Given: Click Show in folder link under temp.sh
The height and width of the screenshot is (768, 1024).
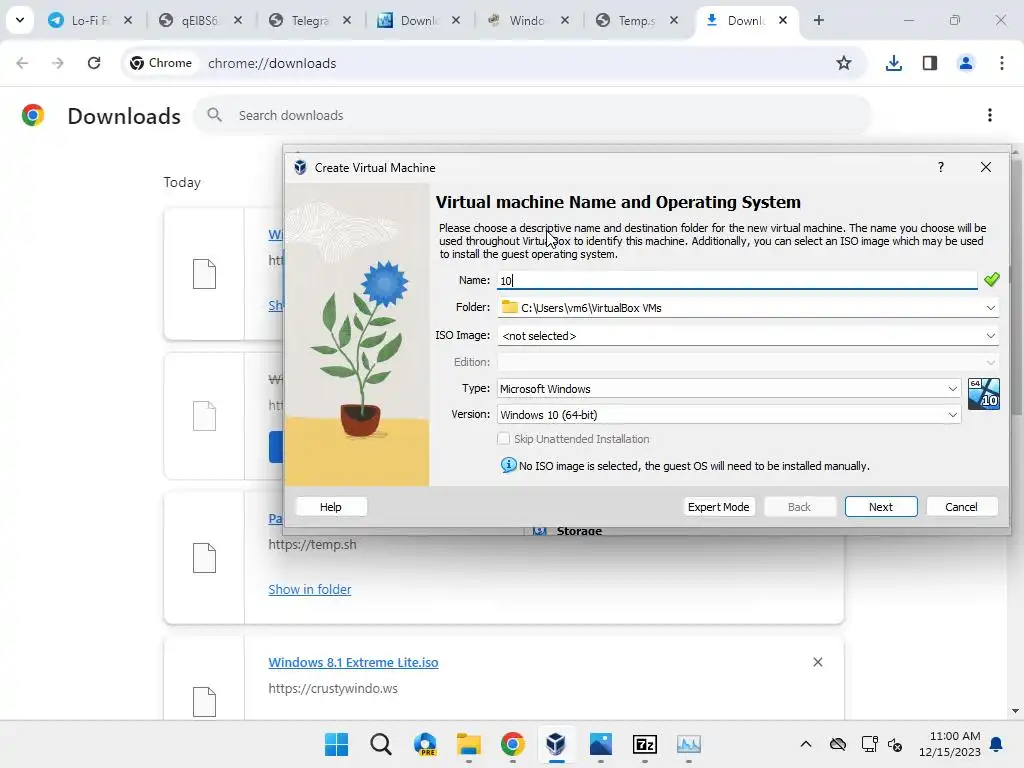Looking at the screenshot, I should click(310, 589).
